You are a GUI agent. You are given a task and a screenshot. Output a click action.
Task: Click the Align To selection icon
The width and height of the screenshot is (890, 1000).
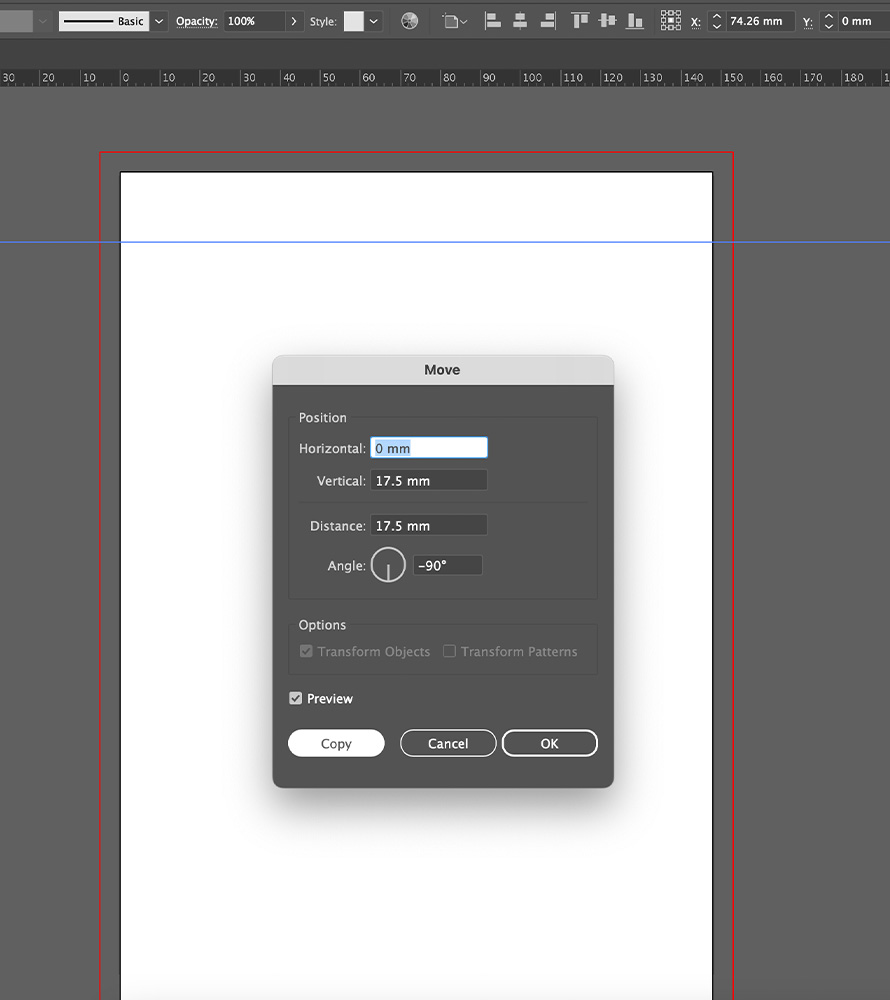(455, 21)
